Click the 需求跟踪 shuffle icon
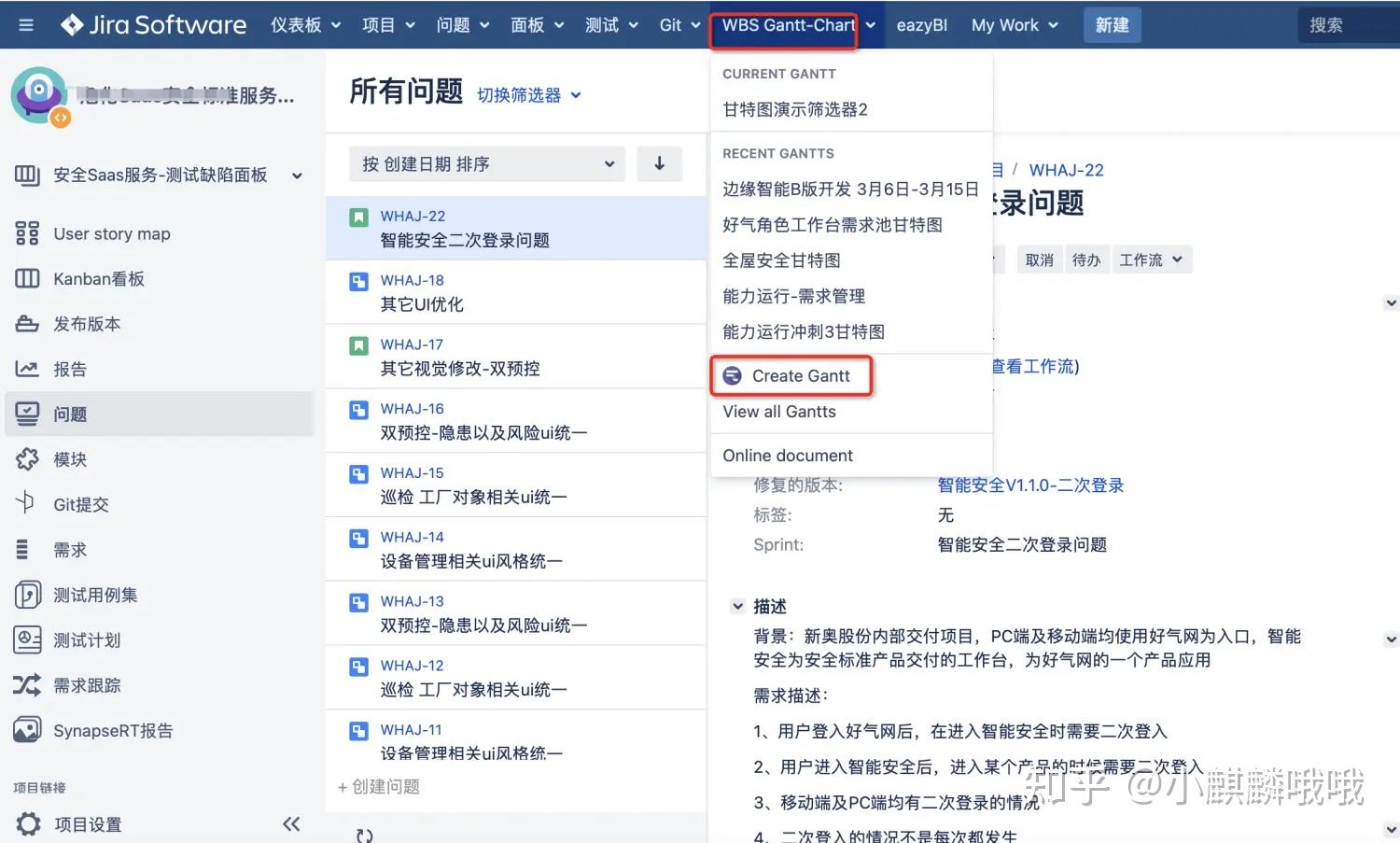The image size is (1400, 843). (27, 685)
